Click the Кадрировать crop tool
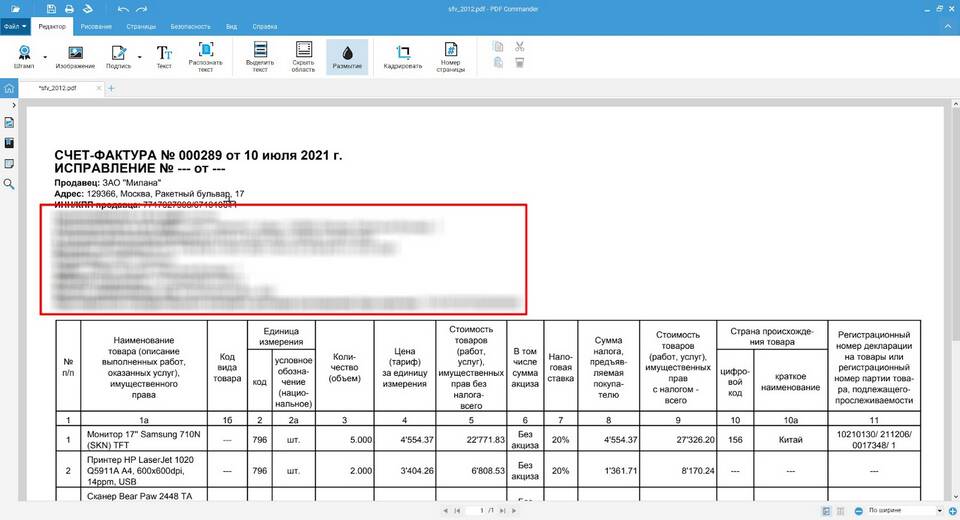The image size is (960, 520). [404, 57]
